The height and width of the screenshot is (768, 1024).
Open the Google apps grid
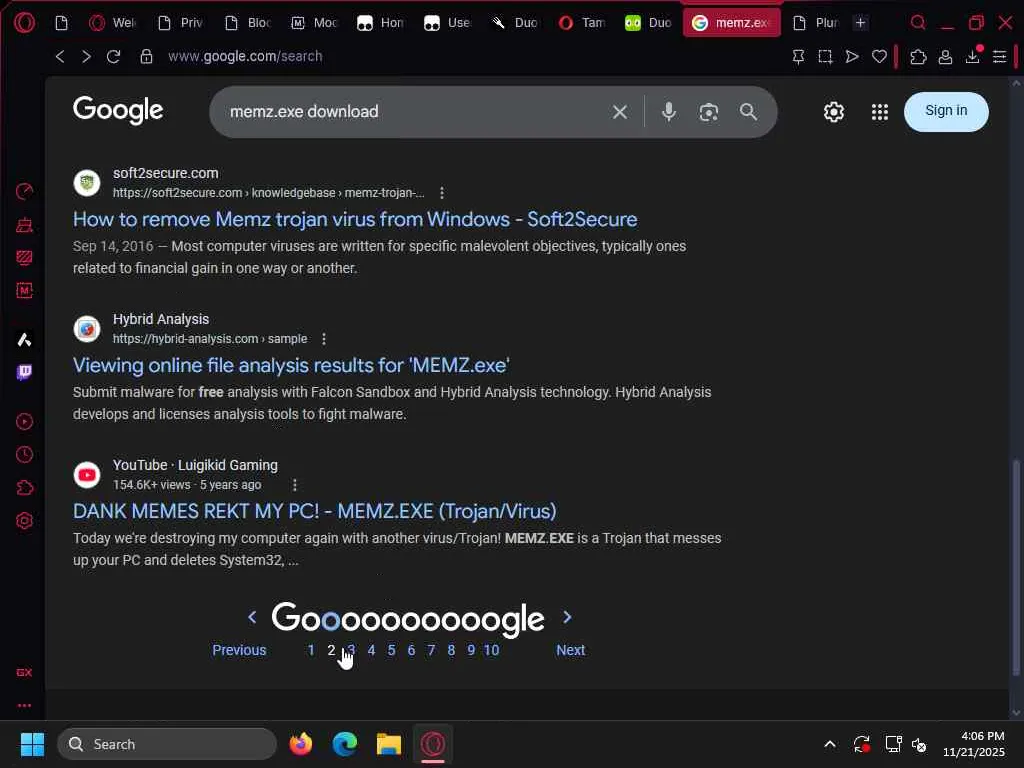tap(880, 112)
